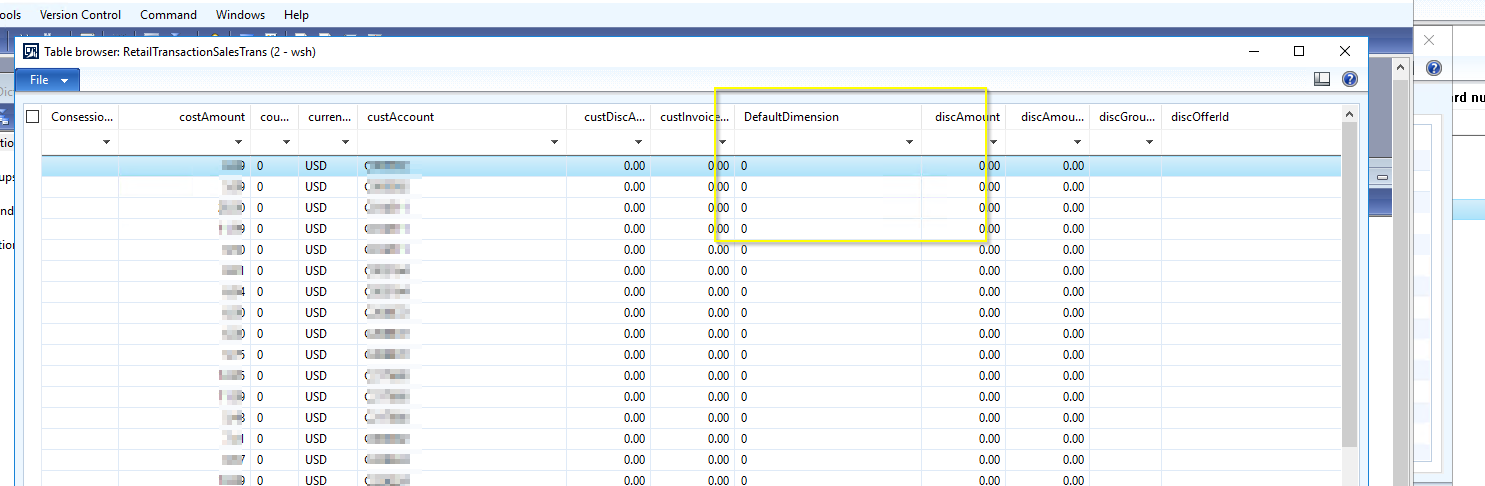Viewport: 1485px width, 486px height.
Task: Click the help icon in right panel
Action: [x=1433, y=68]
